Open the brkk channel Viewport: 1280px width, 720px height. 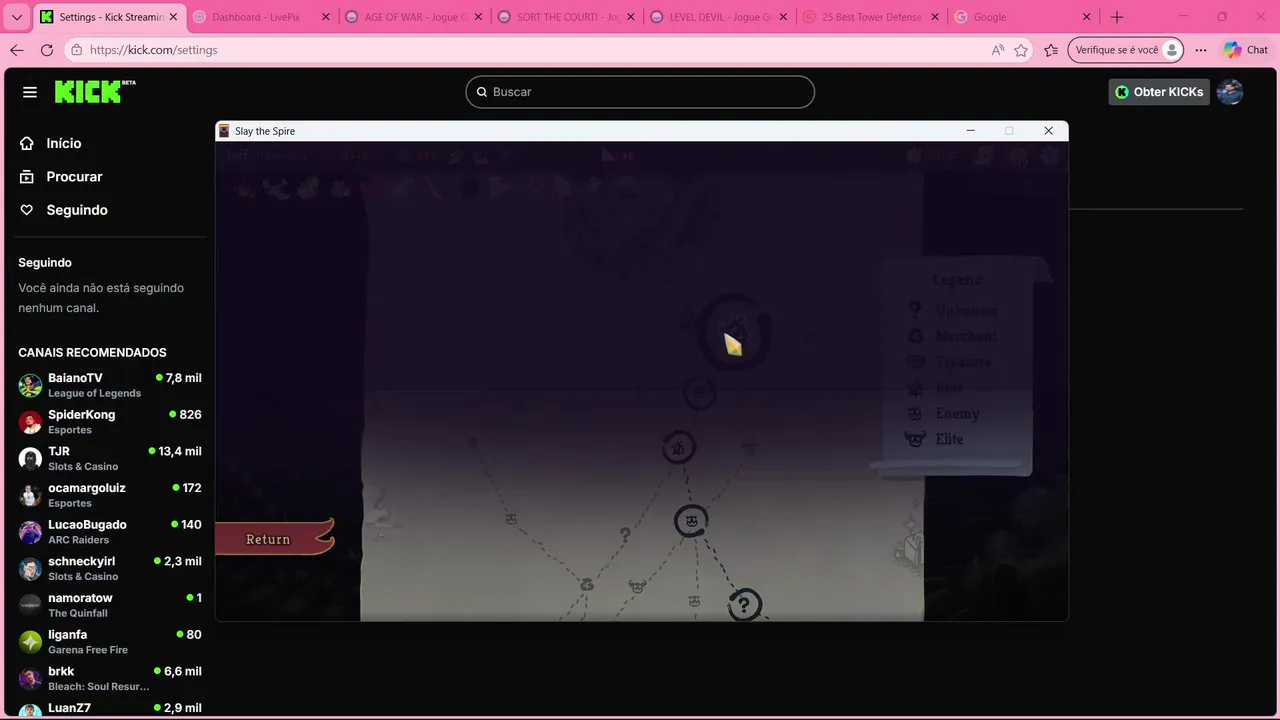click(110, 678)
